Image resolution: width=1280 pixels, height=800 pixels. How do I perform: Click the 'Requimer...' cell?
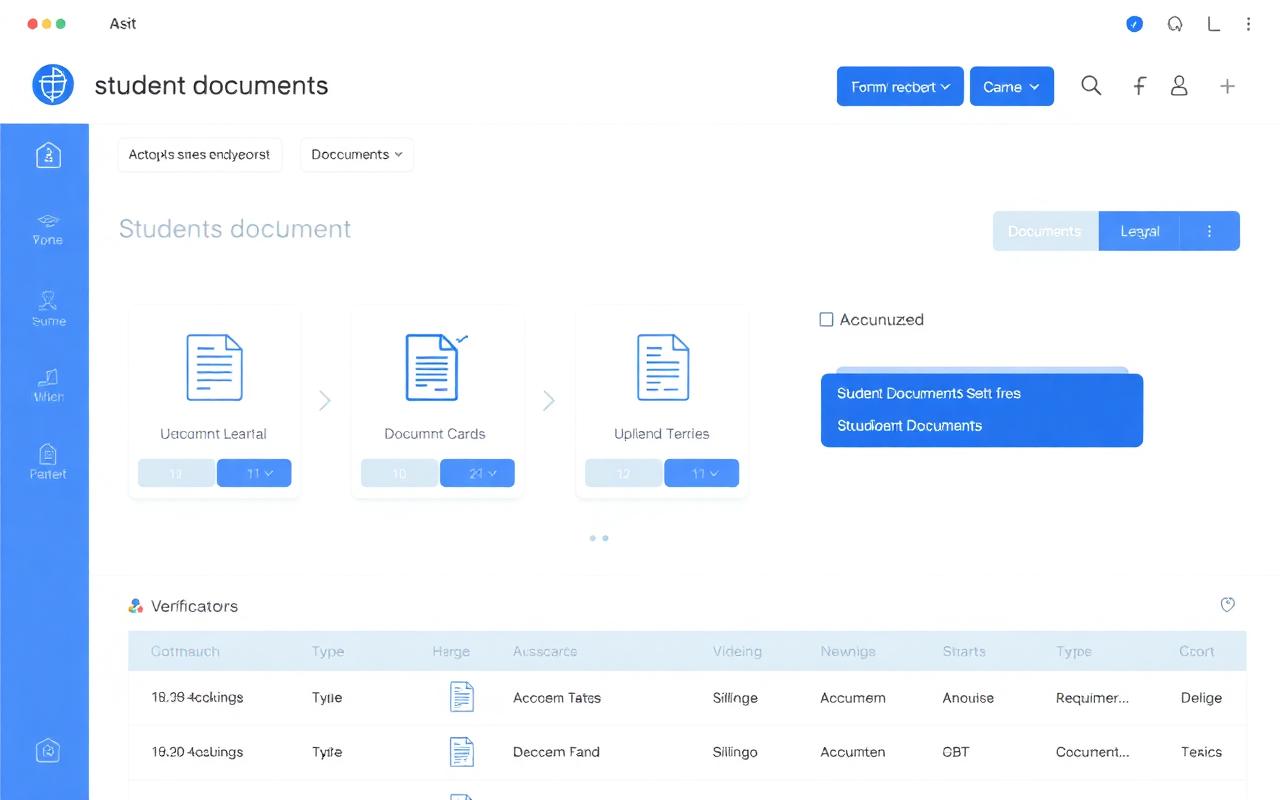click(1093, 698)
